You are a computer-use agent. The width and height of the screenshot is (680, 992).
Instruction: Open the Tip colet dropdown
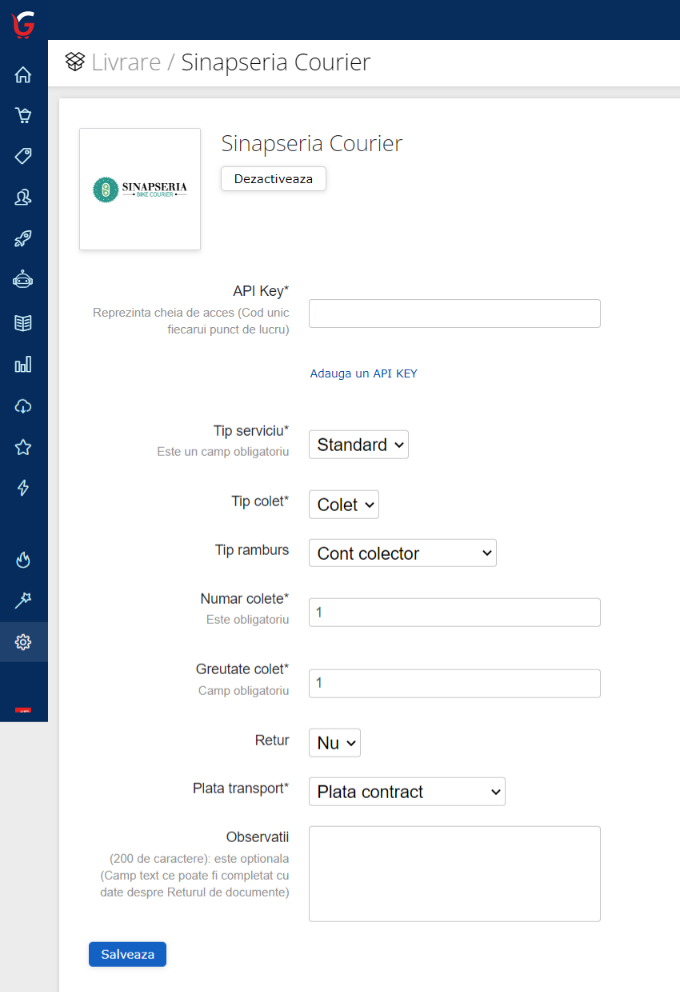click(344, 505)
